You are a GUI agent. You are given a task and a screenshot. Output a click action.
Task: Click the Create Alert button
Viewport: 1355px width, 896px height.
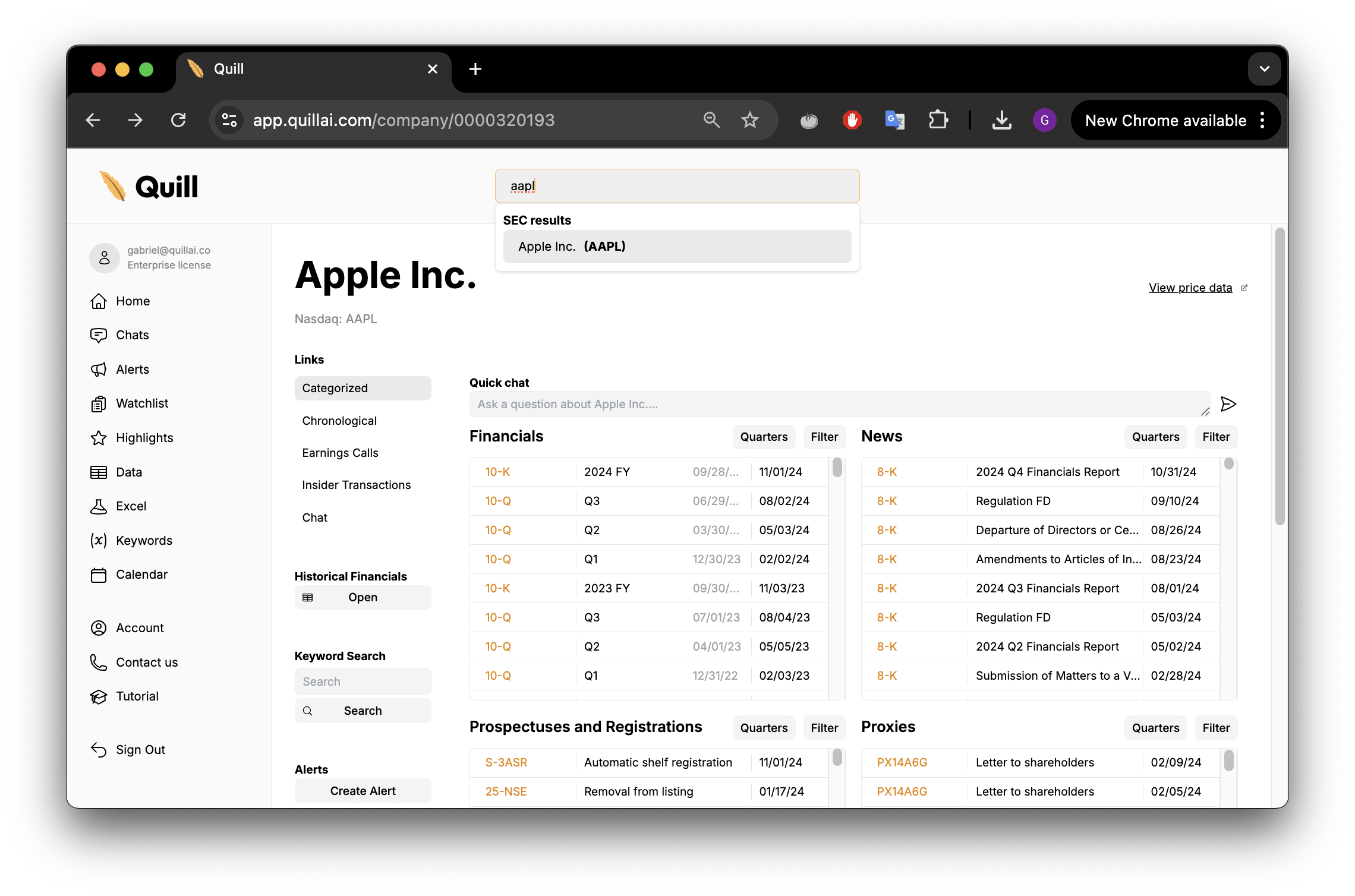point(363,791)
